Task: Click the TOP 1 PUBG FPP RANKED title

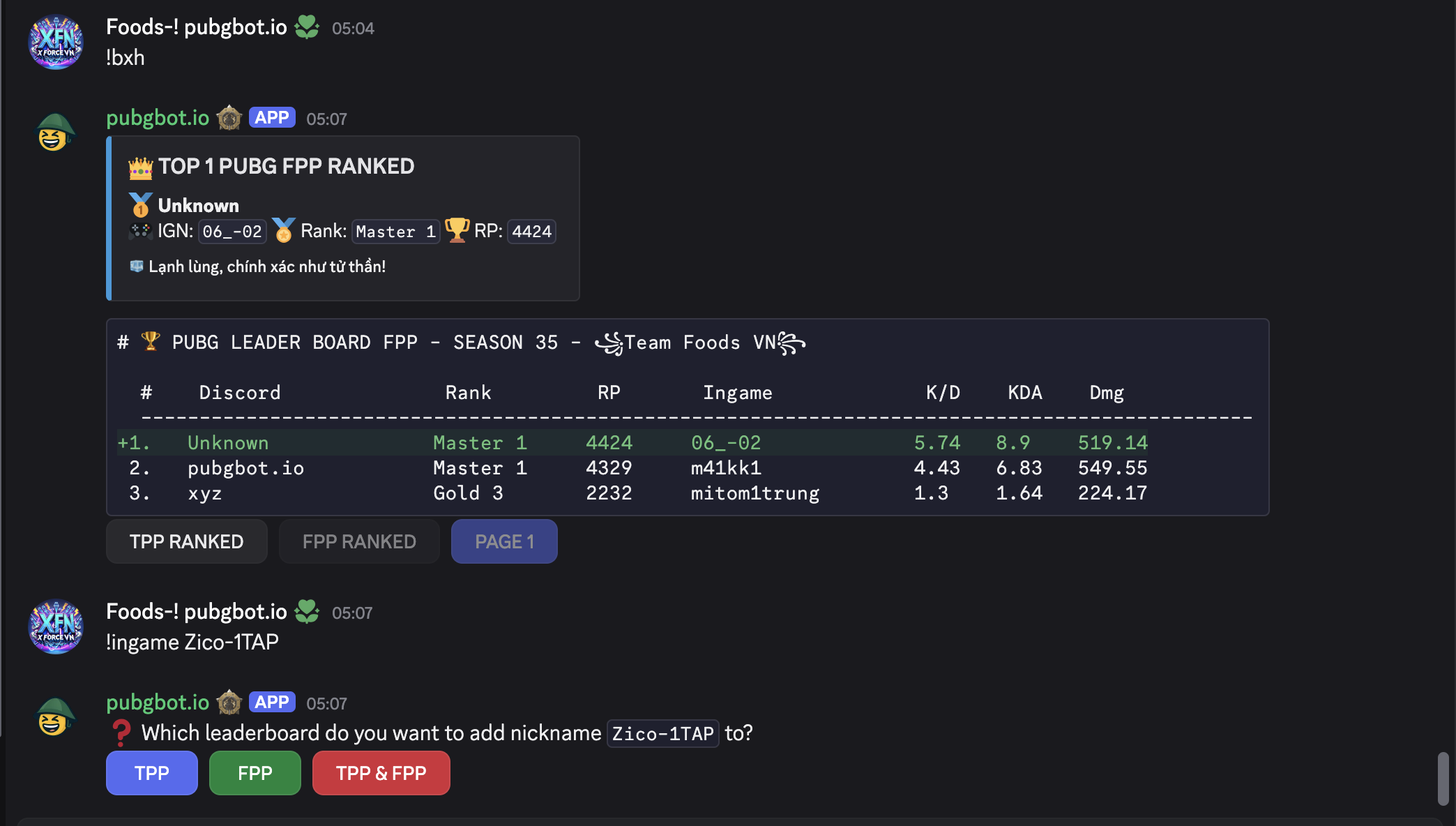Action: click(286, 166)
